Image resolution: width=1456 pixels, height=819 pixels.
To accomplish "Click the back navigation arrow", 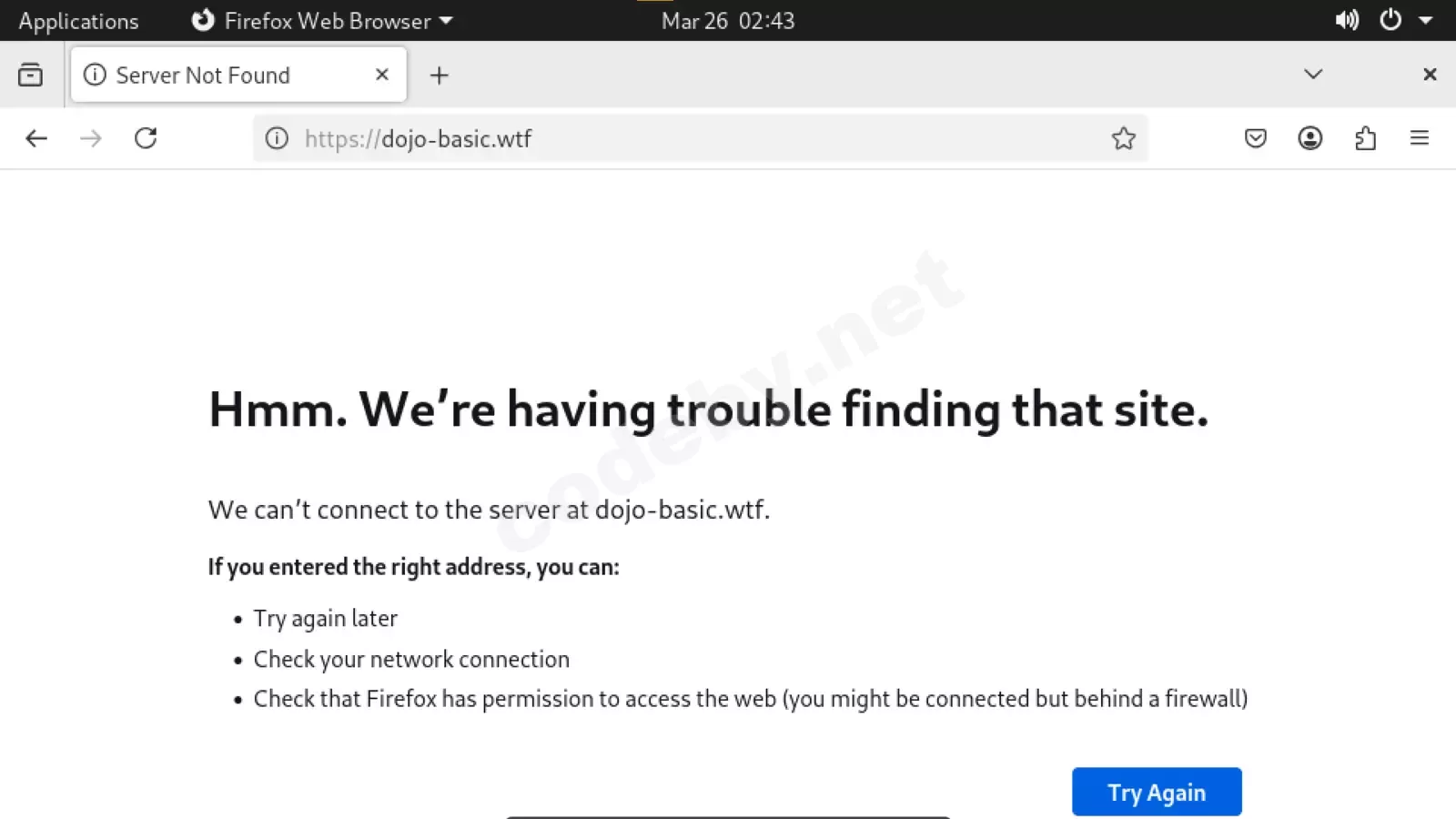I will (x=36, y=138).
